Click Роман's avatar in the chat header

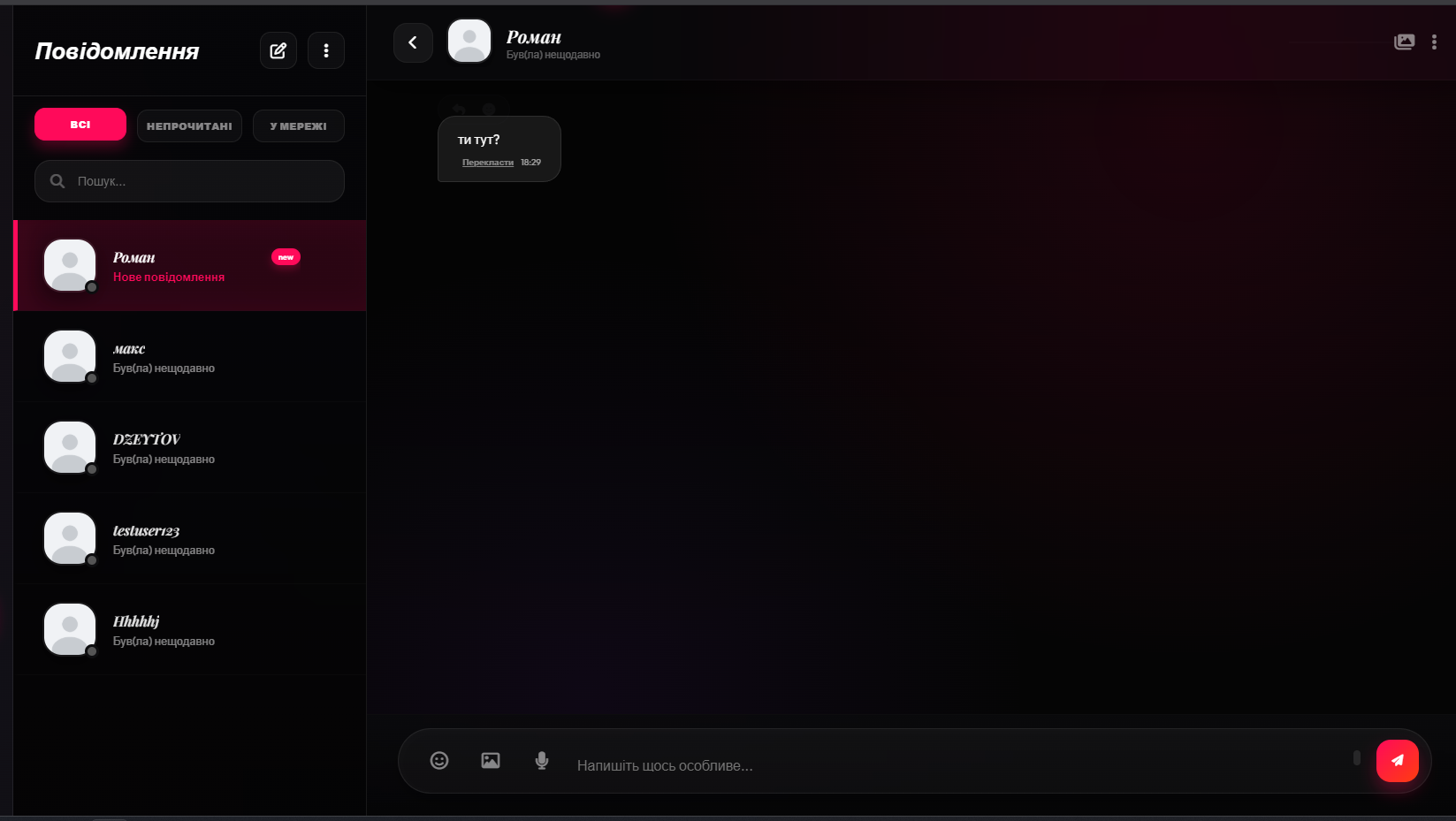(469, 42)
